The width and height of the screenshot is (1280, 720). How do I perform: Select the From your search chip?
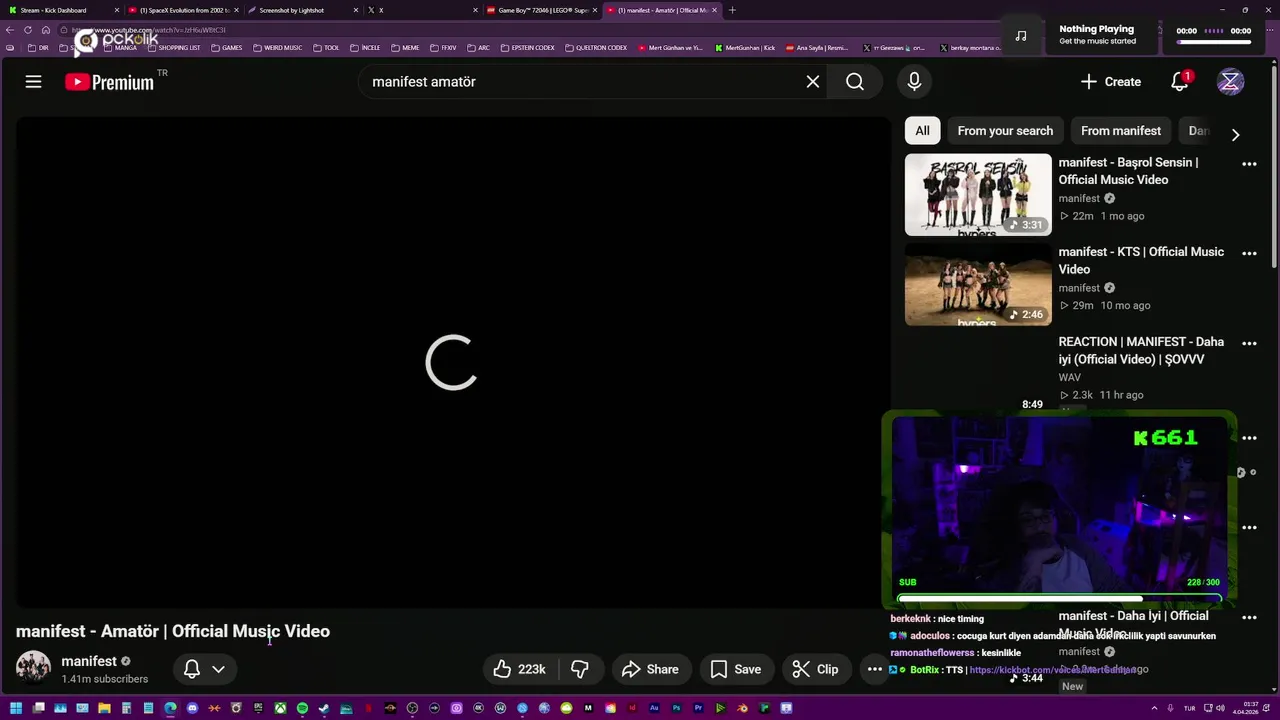[1005, 131]
